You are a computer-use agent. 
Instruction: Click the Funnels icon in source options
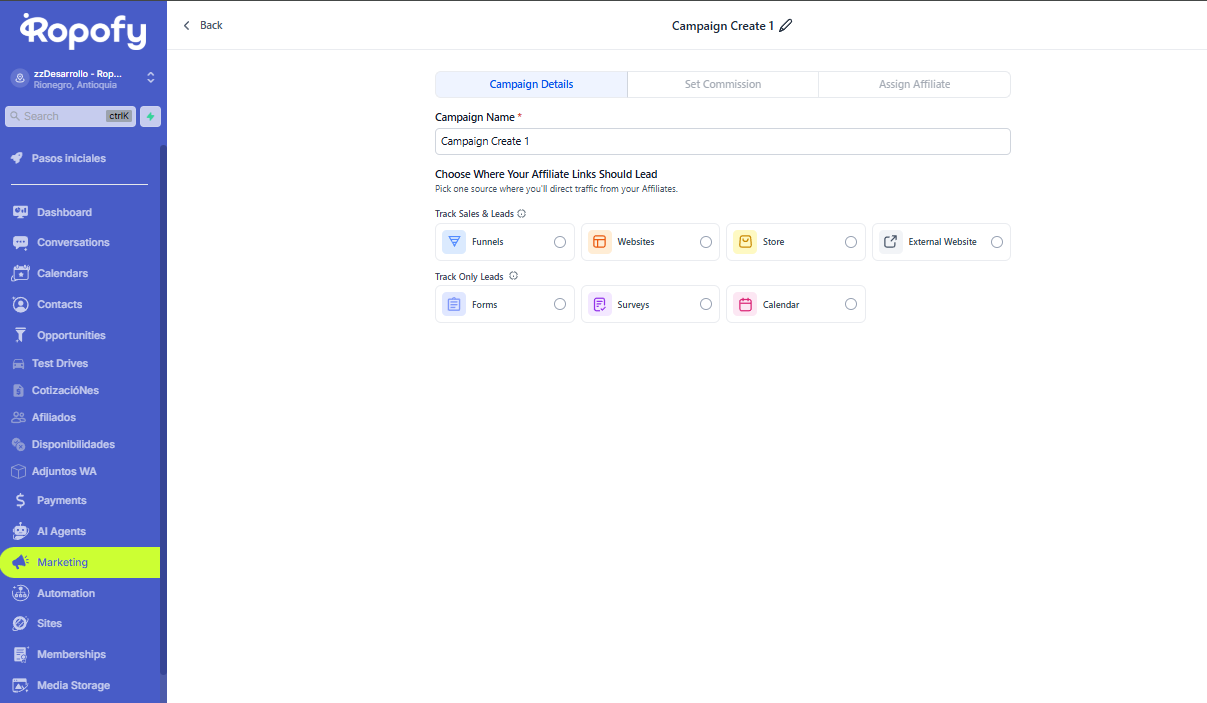coord(454,242)
